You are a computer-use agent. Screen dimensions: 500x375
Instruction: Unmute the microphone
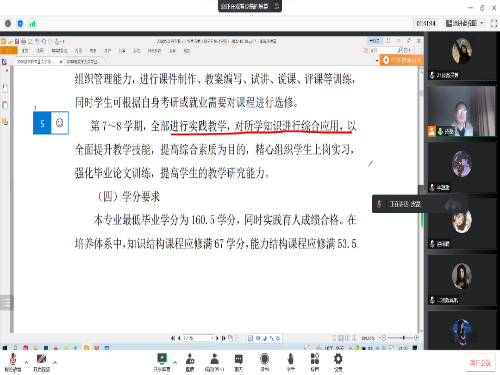13,362
